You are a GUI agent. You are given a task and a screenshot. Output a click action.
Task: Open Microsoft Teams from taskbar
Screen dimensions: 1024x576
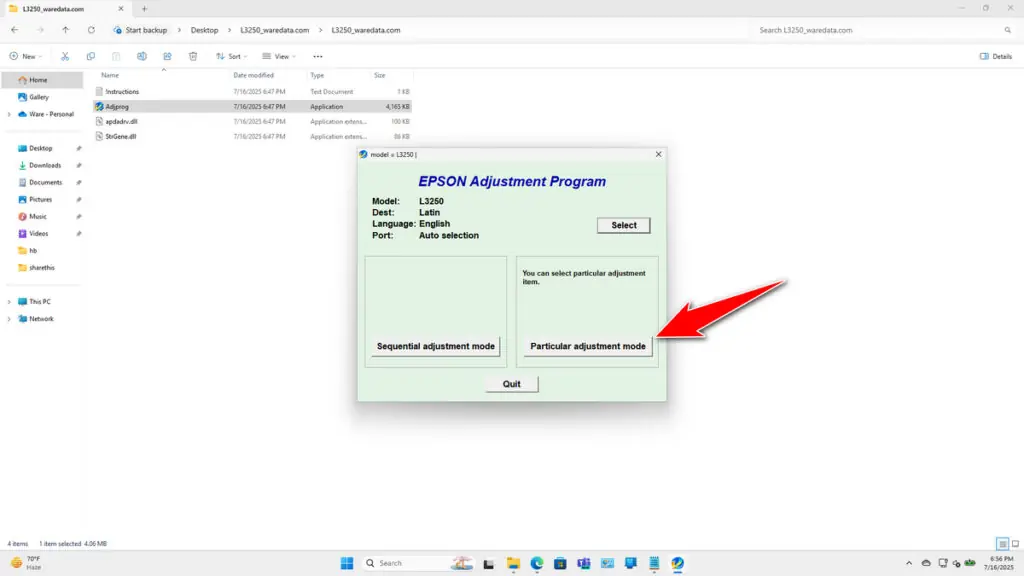[584, 563]
